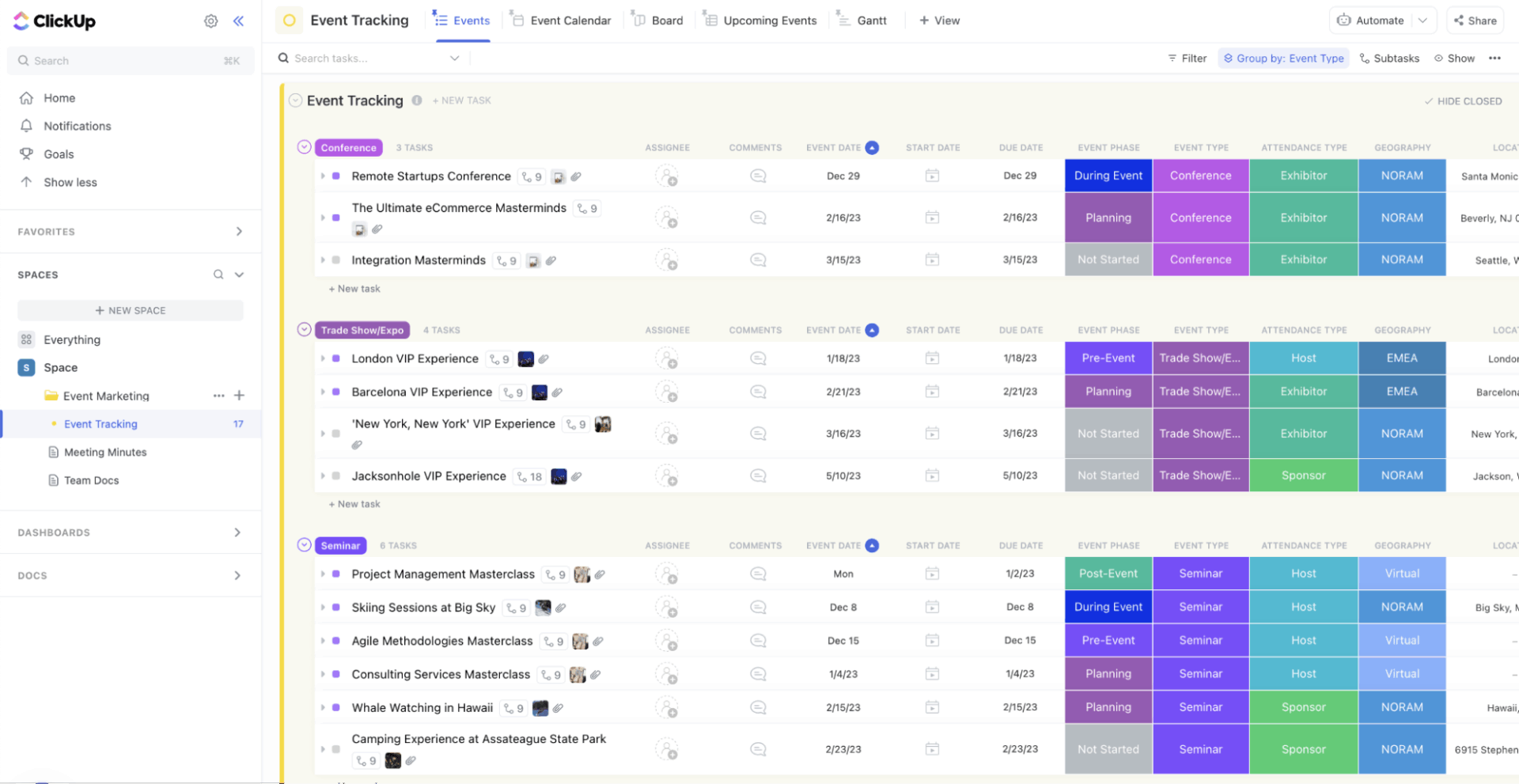Open the Notifications bell in sidebar
Screen dimensions: 1519x784
point(28,125)
